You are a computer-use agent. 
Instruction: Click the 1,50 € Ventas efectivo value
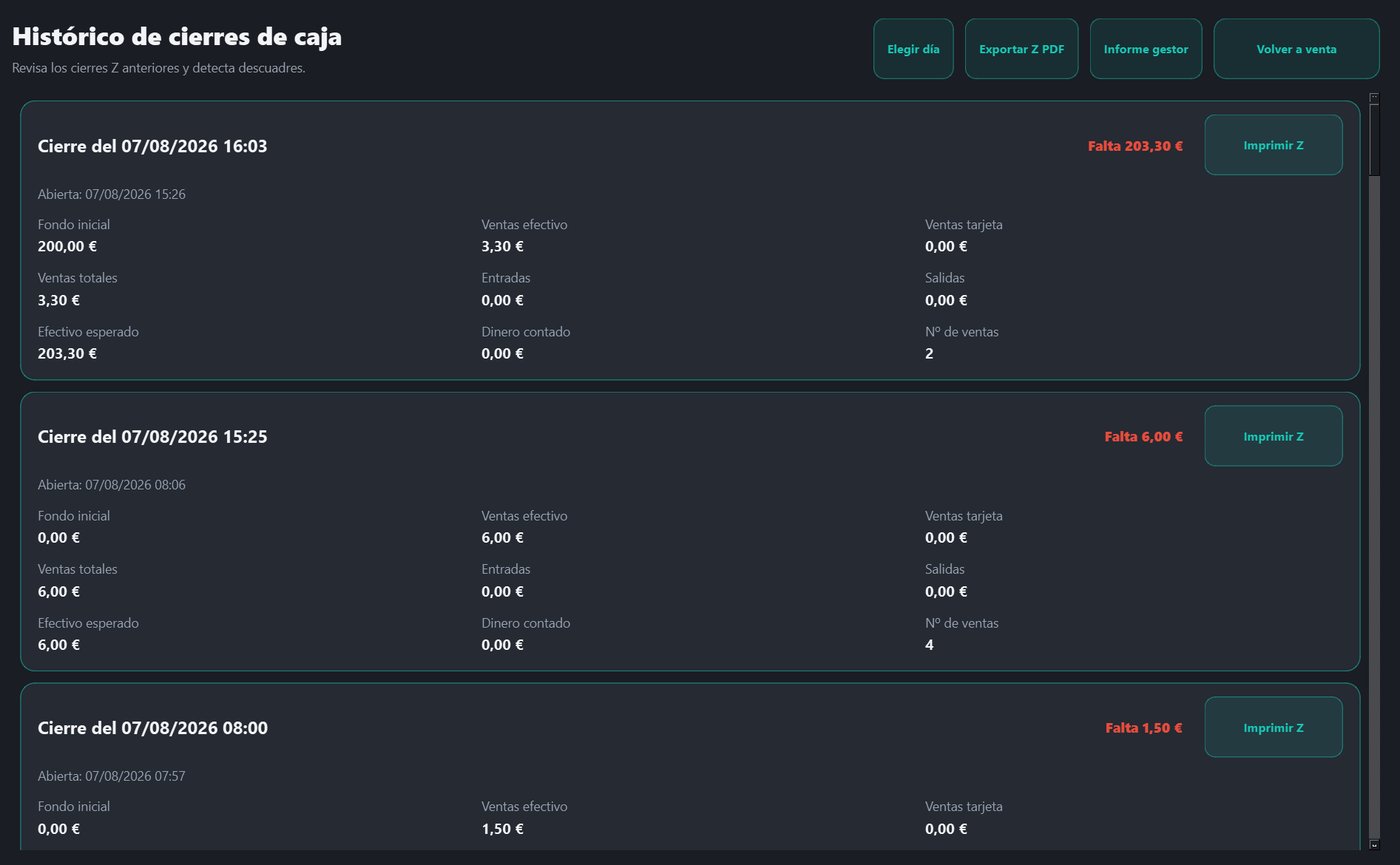click(502, 828)
